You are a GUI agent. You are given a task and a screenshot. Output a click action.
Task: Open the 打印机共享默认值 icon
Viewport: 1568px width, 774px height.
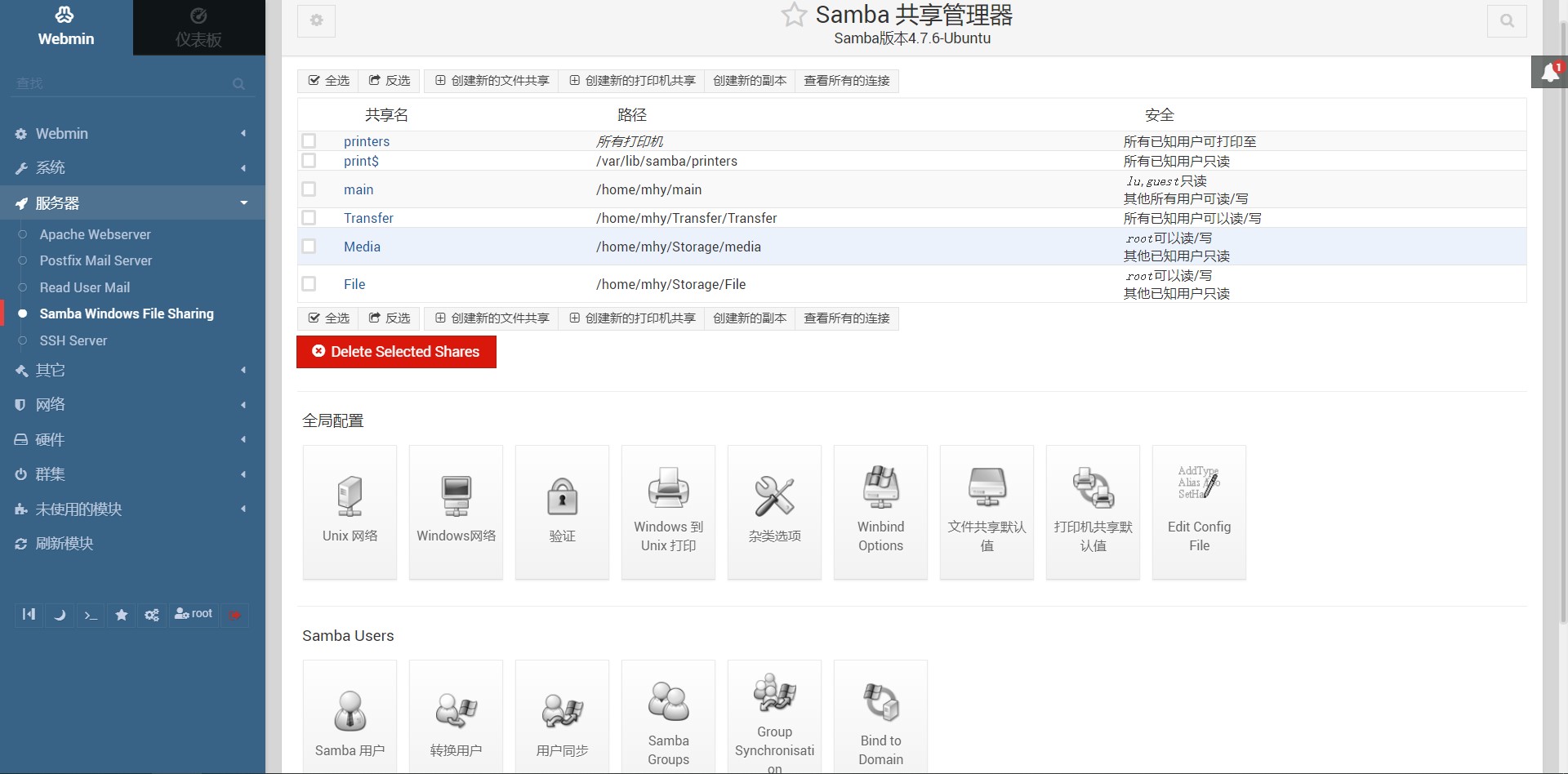click(1093, 512)
